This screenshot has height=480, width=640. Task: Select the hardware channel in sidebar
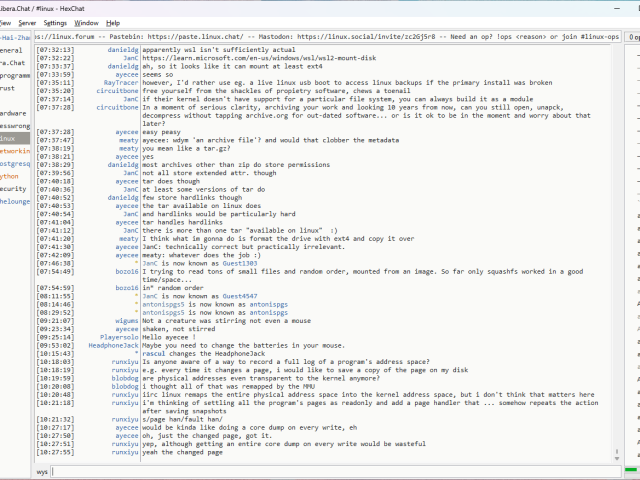pyautogui.click(x=12, y=113)
